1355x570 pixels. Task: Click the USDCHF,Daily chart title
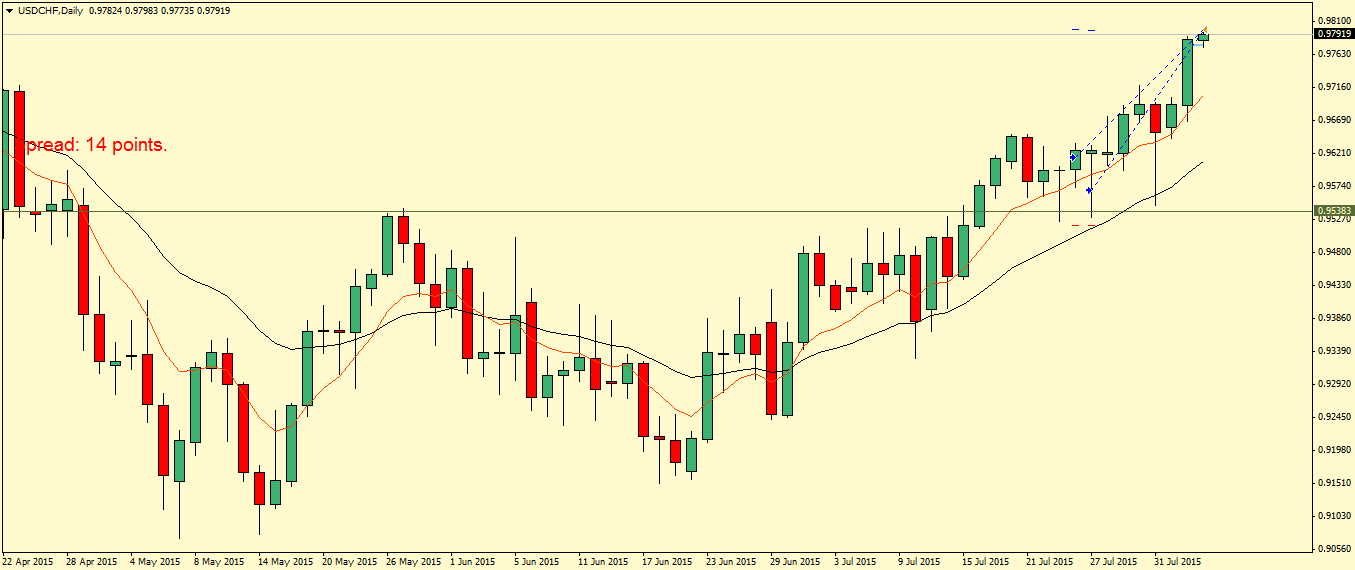51,9
